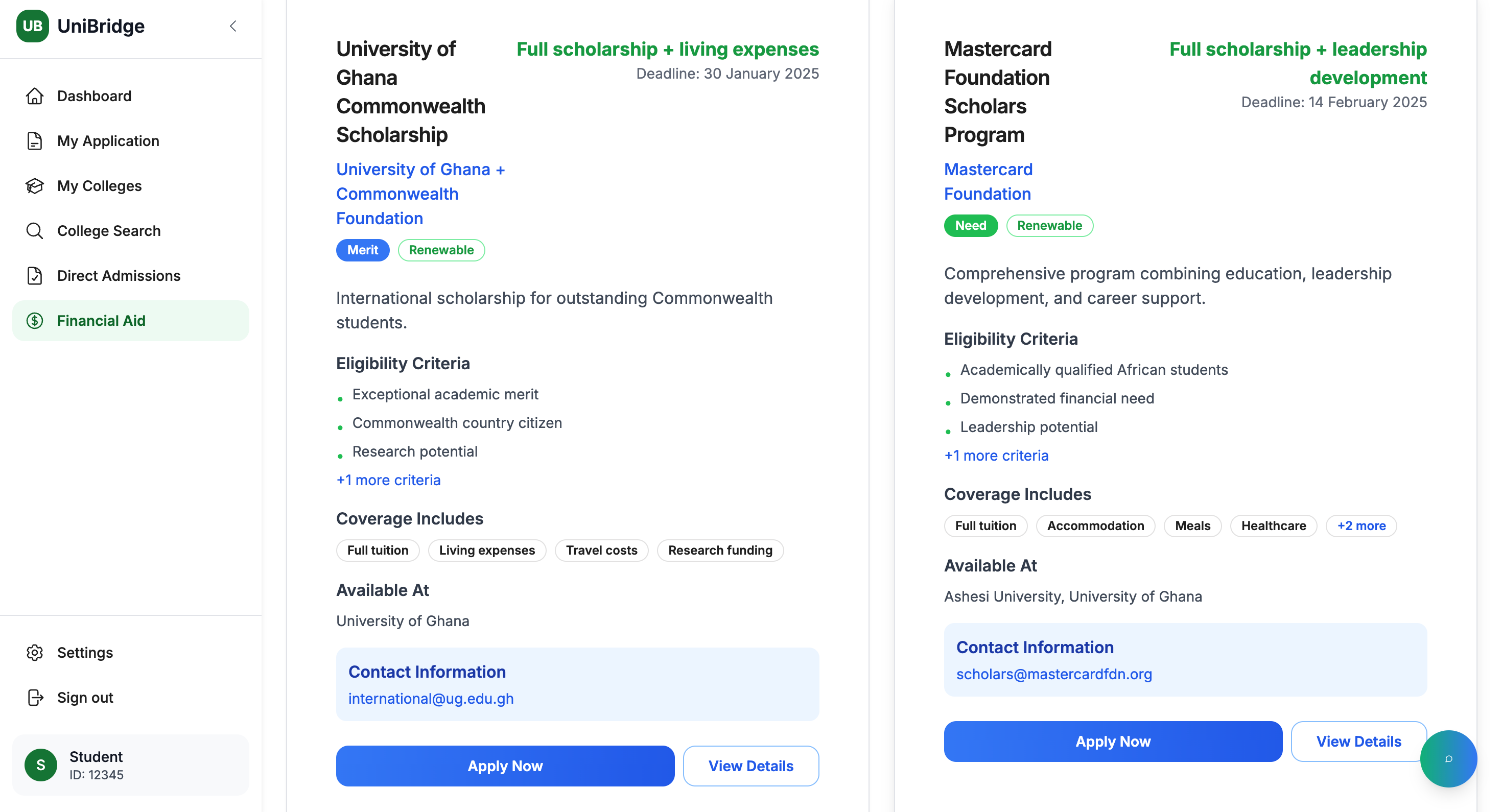Click the College Search magnifier icon
Image resolution: width=1502 pixels, height=812 pixels.
pyautogui.click(x=35, y=231)
